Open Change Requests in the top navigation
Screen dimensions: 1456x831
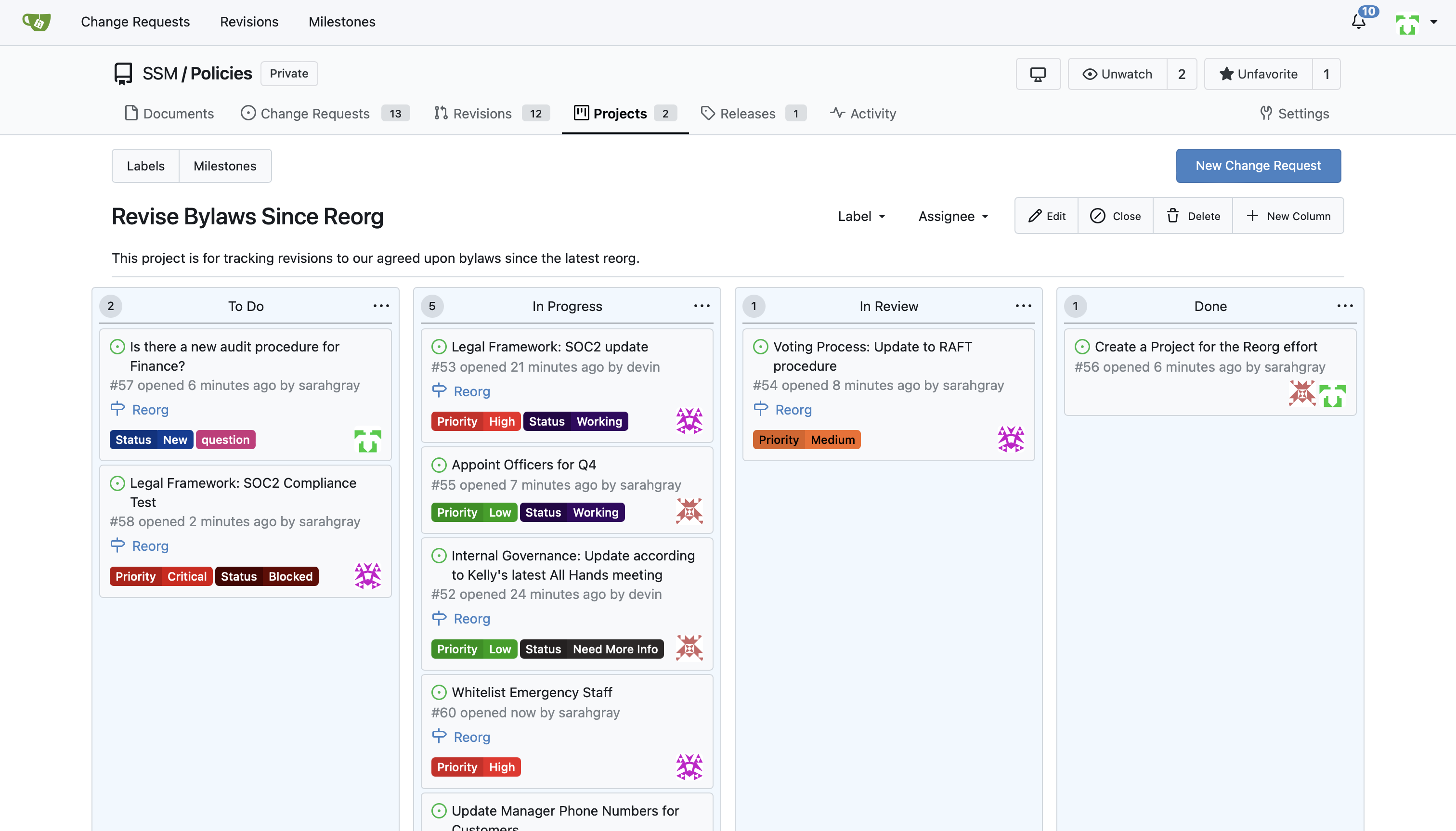(135, 22)
